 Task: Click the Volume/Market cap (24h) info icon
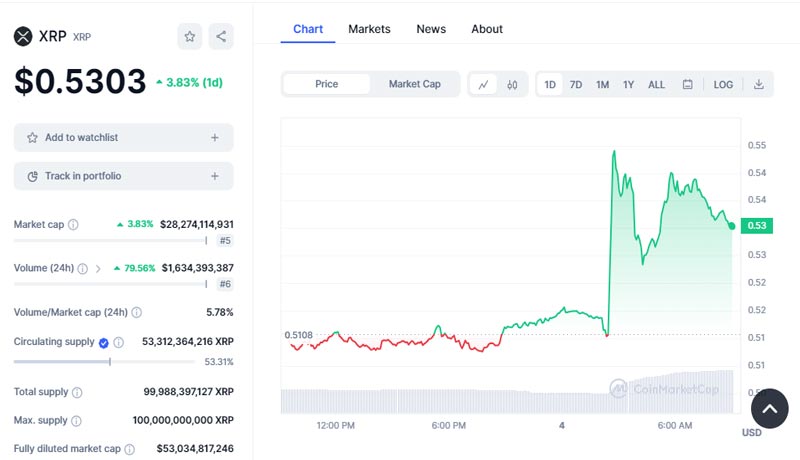pos(137,312)
